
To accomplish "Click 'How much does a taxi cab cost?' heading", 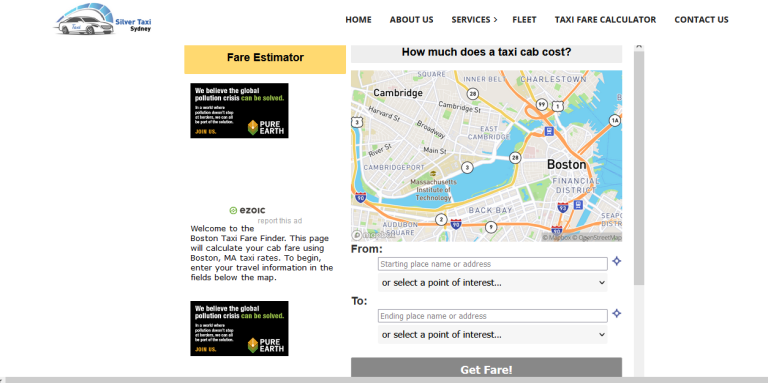I will (486, 52).
